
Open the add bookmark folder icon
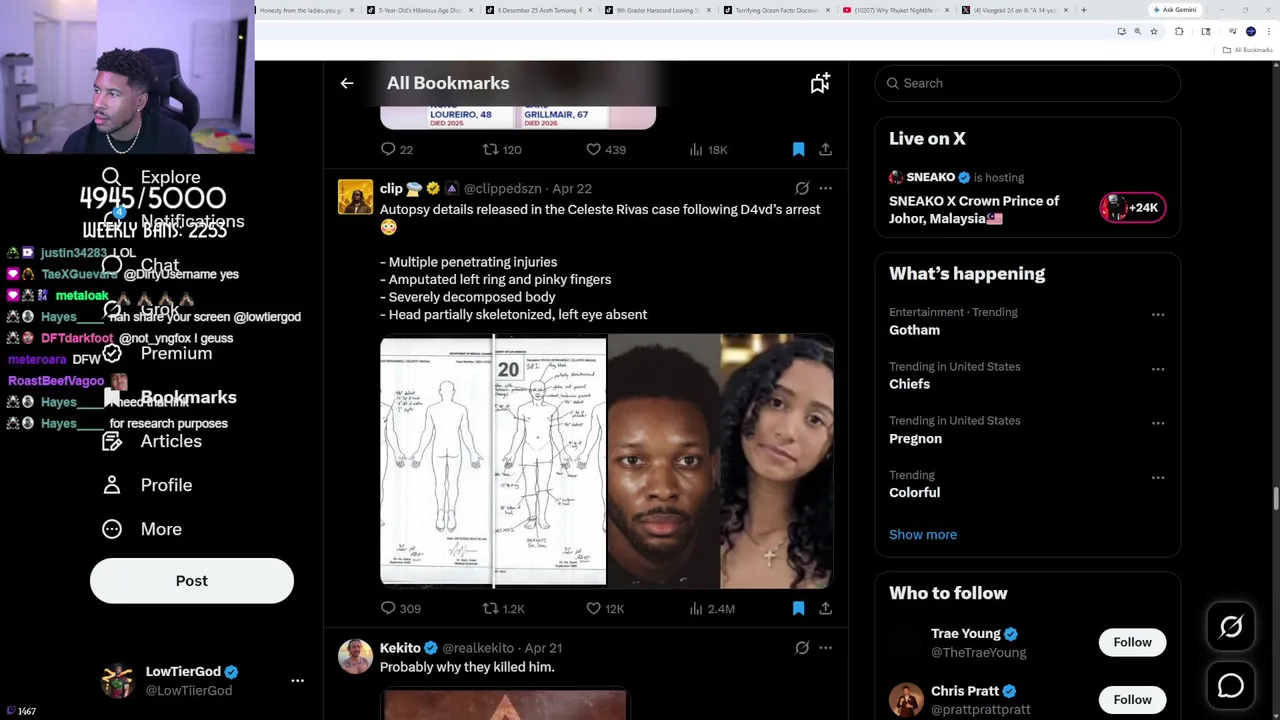[820, 83]
